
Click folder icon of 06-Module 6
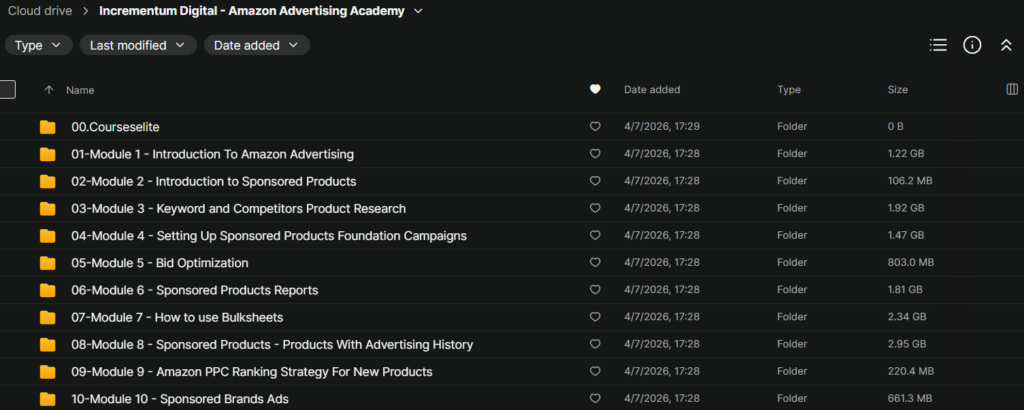click(x=48, y=290)
